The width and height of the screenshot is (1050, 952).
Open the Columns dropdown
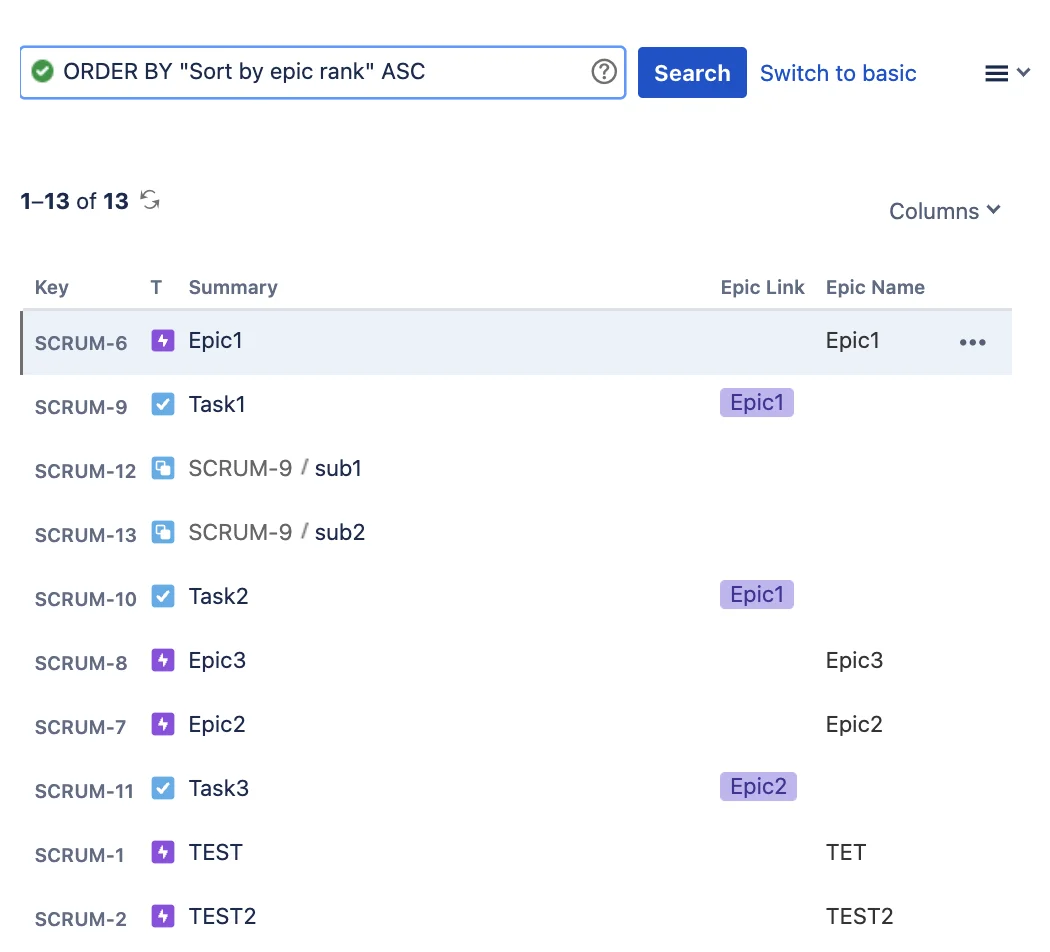(944, 211)
